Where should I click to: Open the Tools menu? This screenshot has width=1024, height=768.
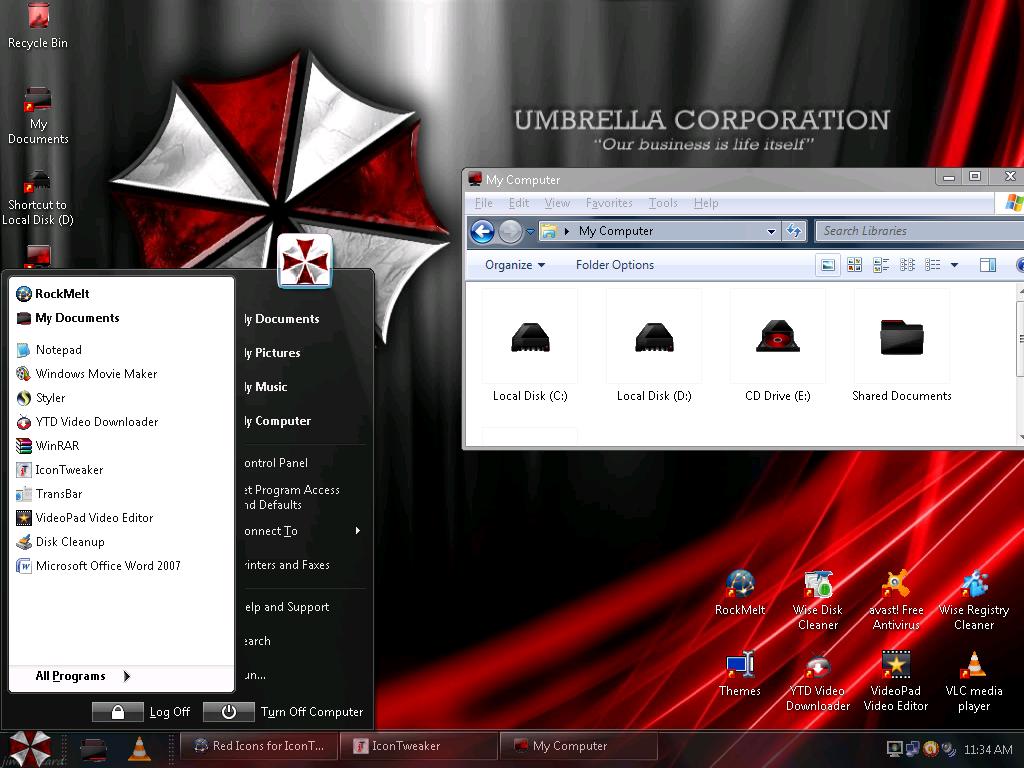[663, 203]
